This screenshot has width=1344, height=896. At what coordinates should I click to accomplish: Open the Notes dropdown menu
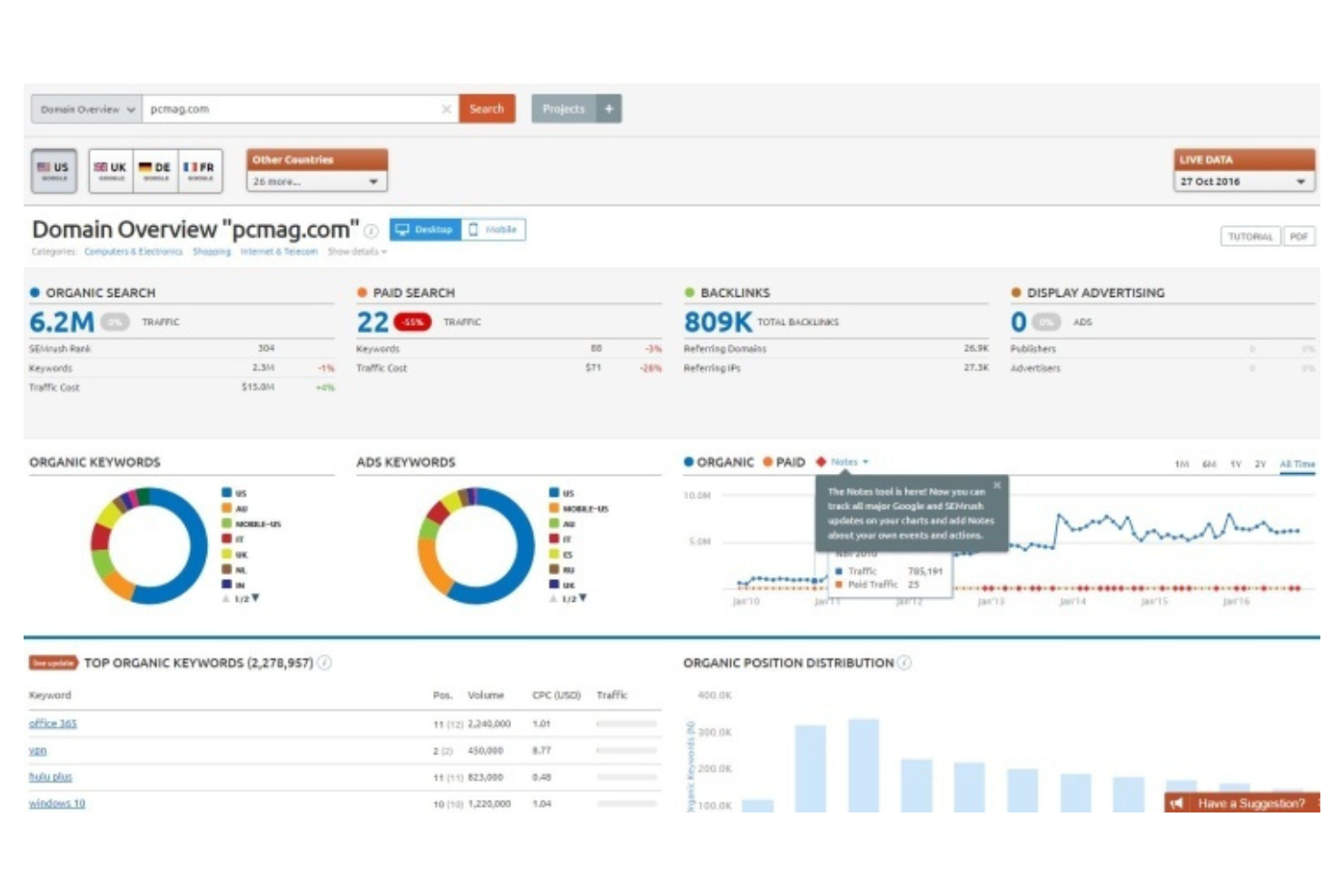click(x=850, y=462)
